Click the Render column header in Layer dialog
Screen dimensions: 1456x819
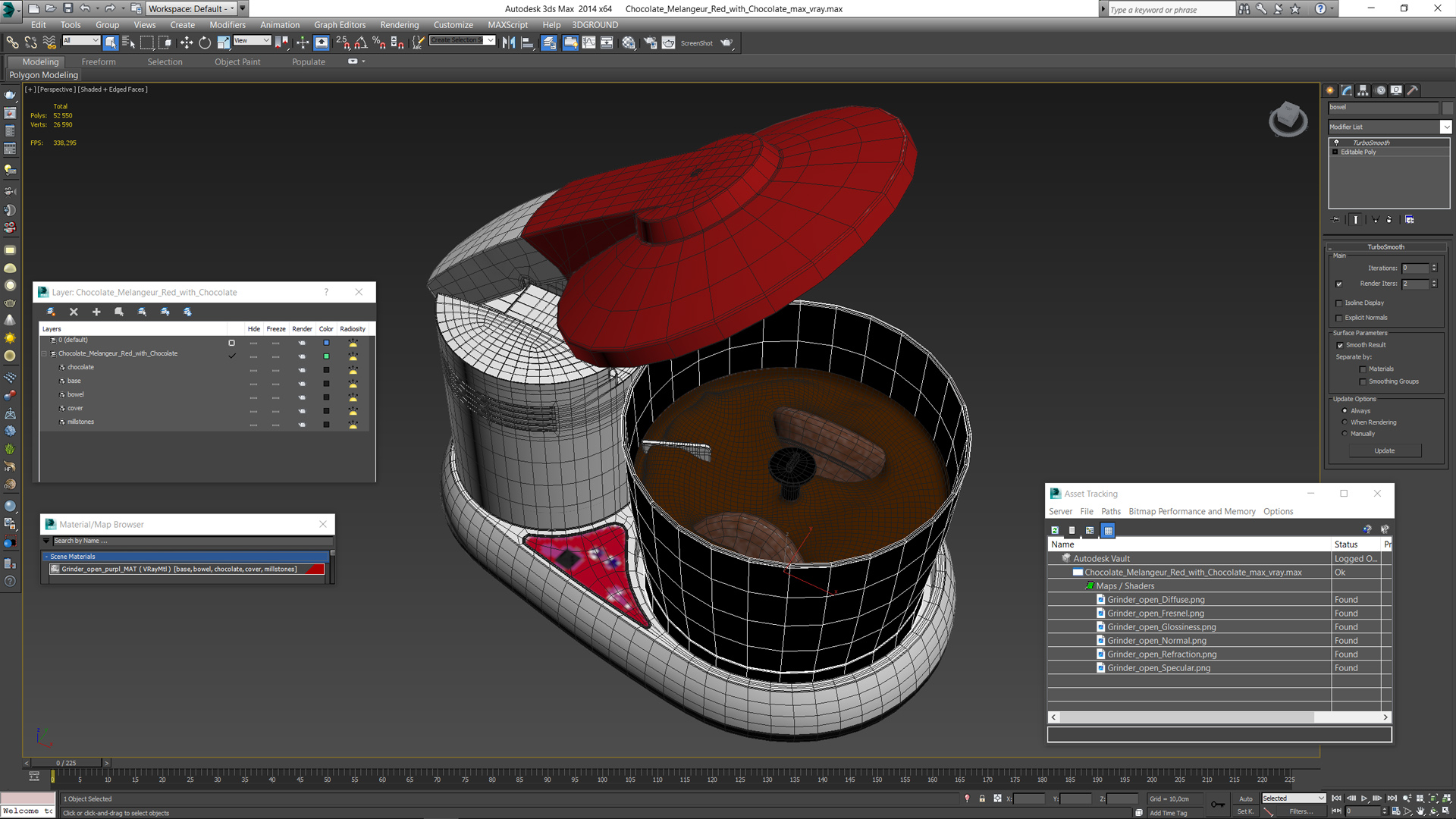pyautogui.click(x=302, y=329)
